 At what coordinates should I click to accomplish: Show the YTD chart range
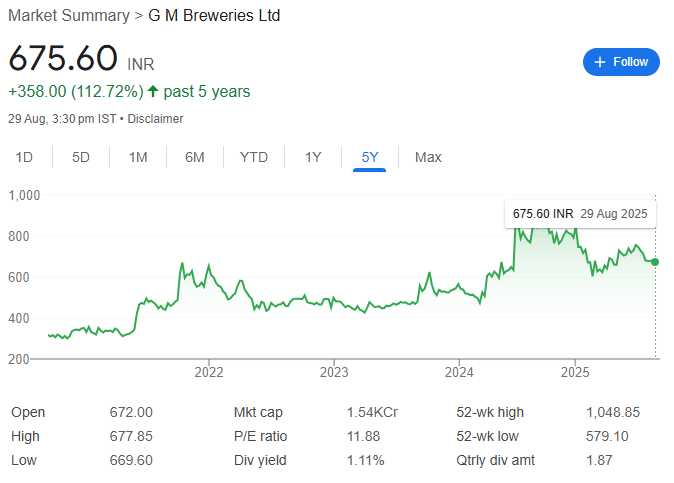254,157
